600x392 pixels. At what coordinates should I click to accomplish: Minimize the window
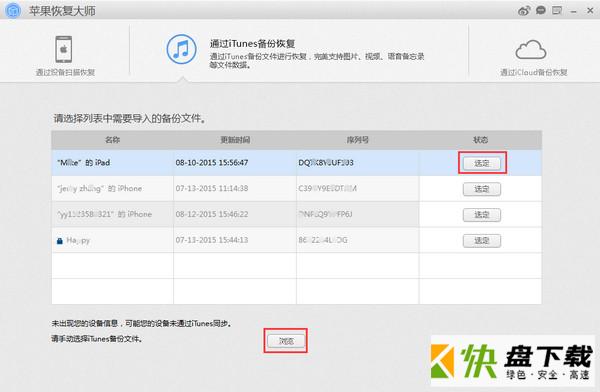tap(573, 11)
